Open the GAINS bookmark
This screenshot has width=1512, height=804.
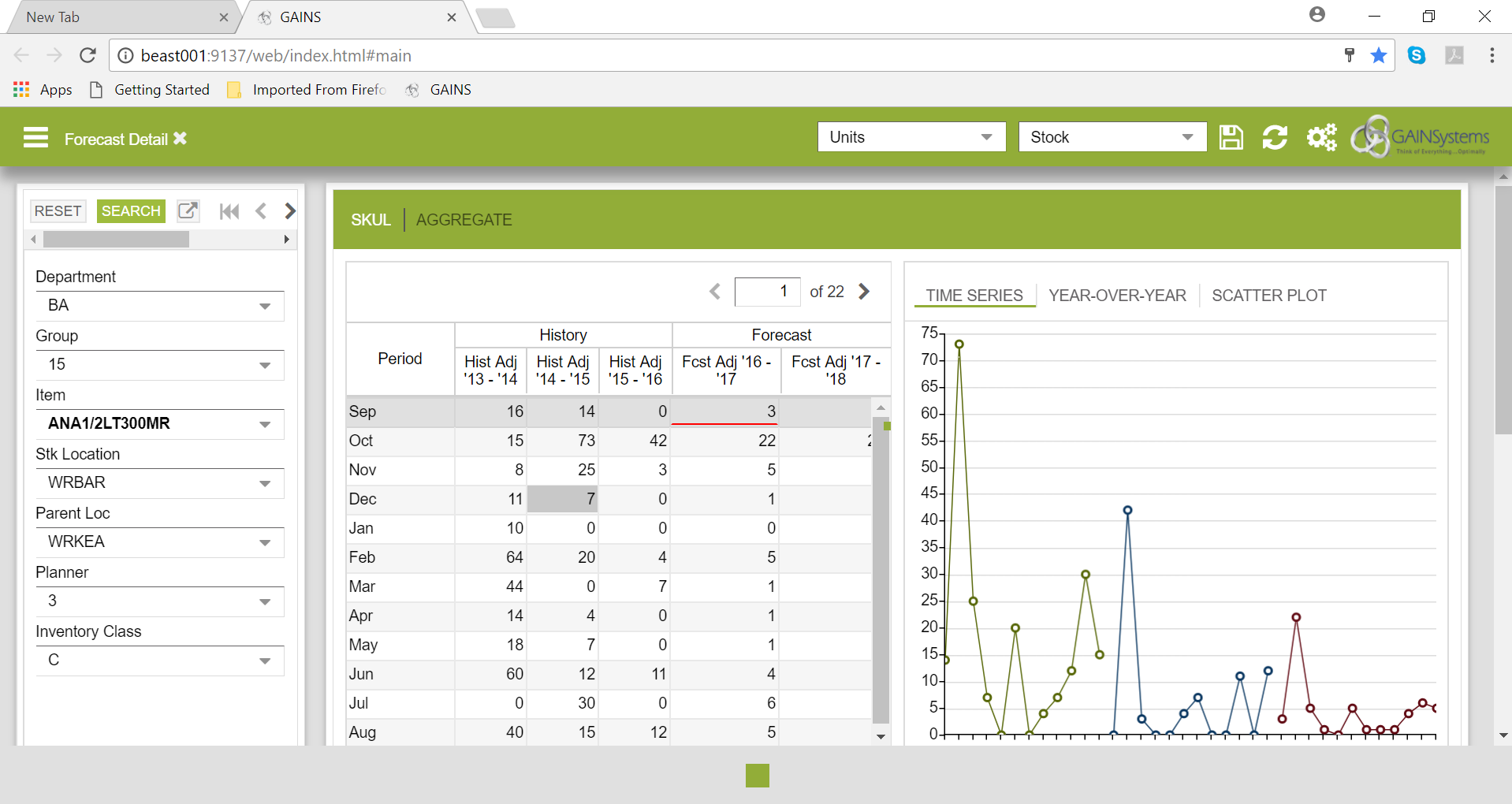tap(439, 90)
